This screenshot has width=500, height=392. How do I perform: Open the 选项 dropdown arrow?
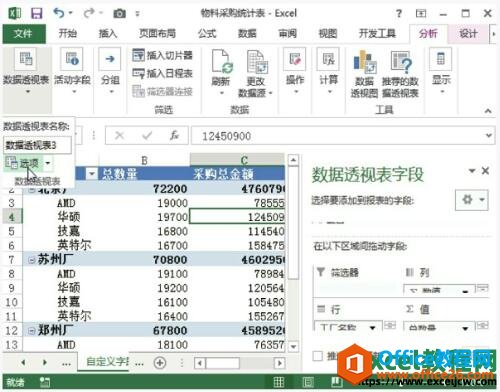click(48, 163)
